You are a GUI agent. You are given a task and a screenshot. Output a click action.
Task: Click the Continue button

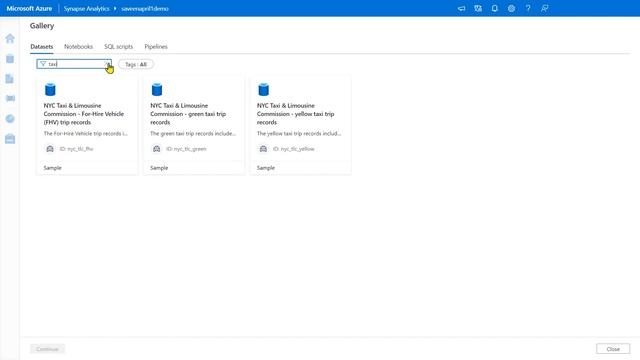[47, 349]
